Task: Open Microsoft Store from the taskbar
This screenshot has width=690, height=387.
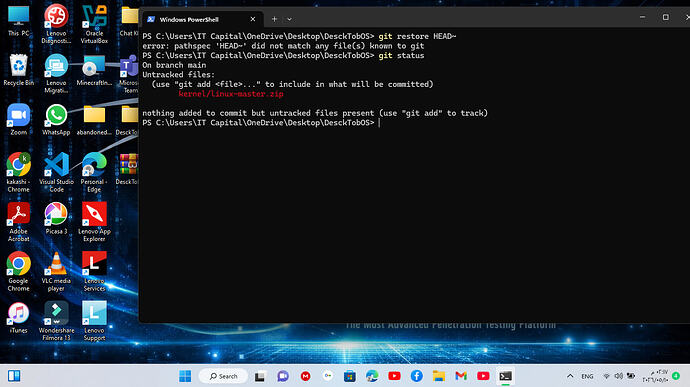Action: tap(350, 376)
